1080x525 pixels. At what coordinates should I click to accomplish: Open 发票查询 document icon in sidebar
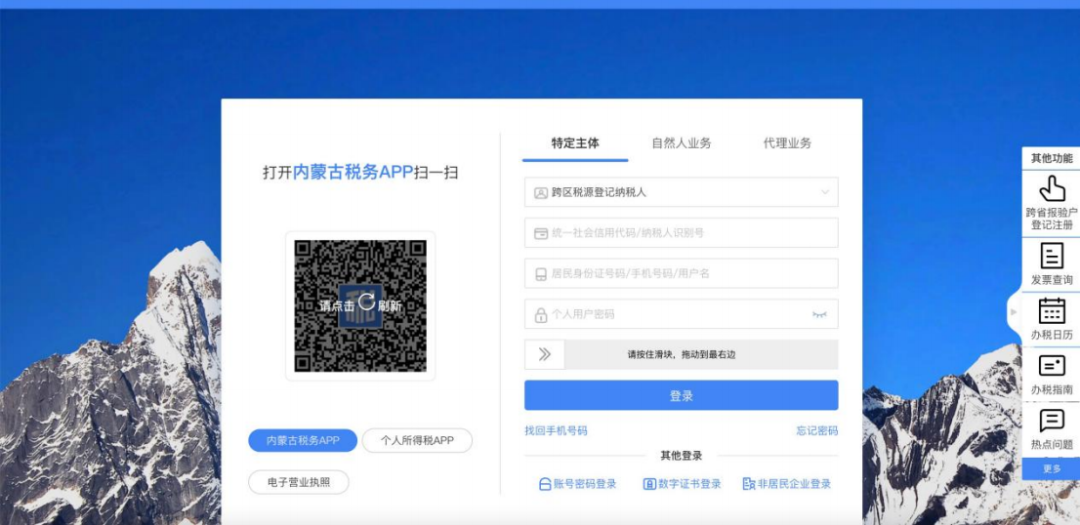(1052, 256)
